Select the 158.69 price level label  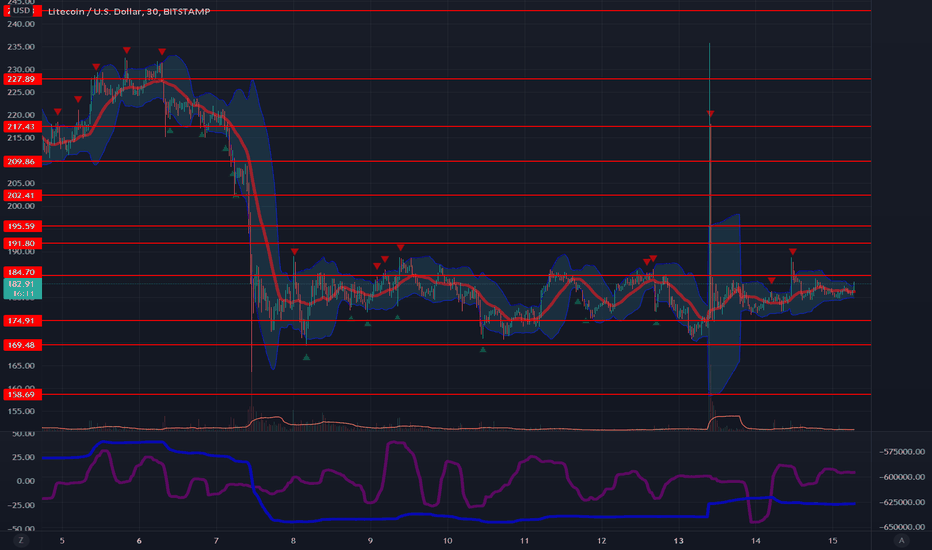(x=22, y=395)
